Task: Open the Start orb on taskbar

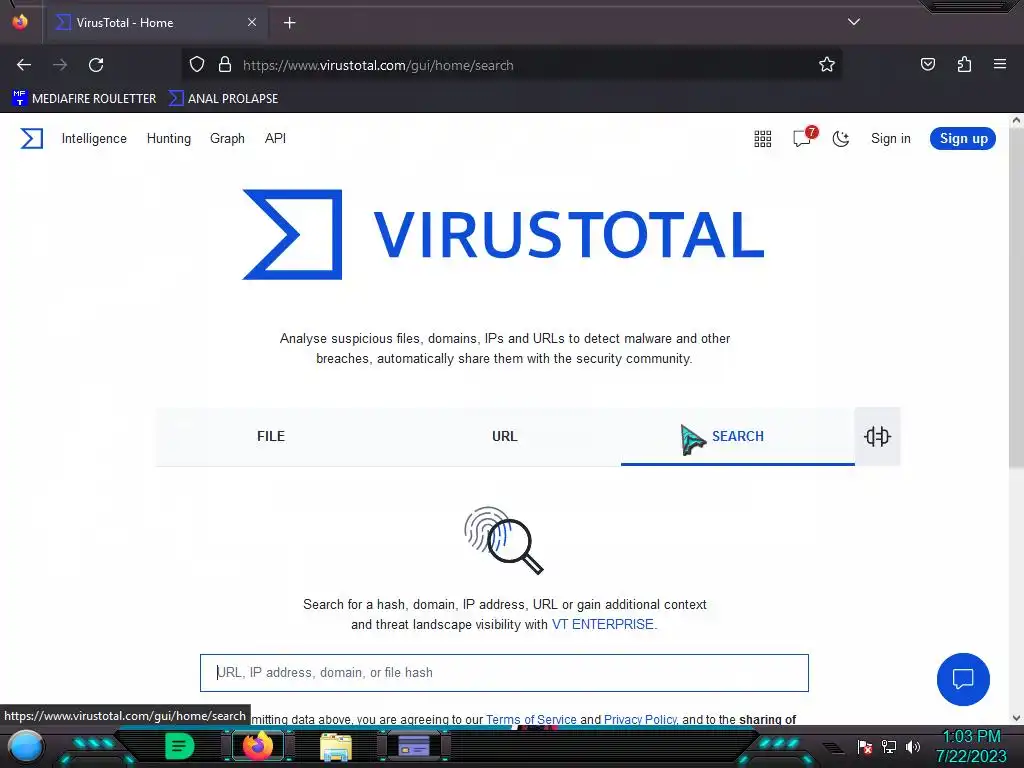Action: (x=25, y=746)
